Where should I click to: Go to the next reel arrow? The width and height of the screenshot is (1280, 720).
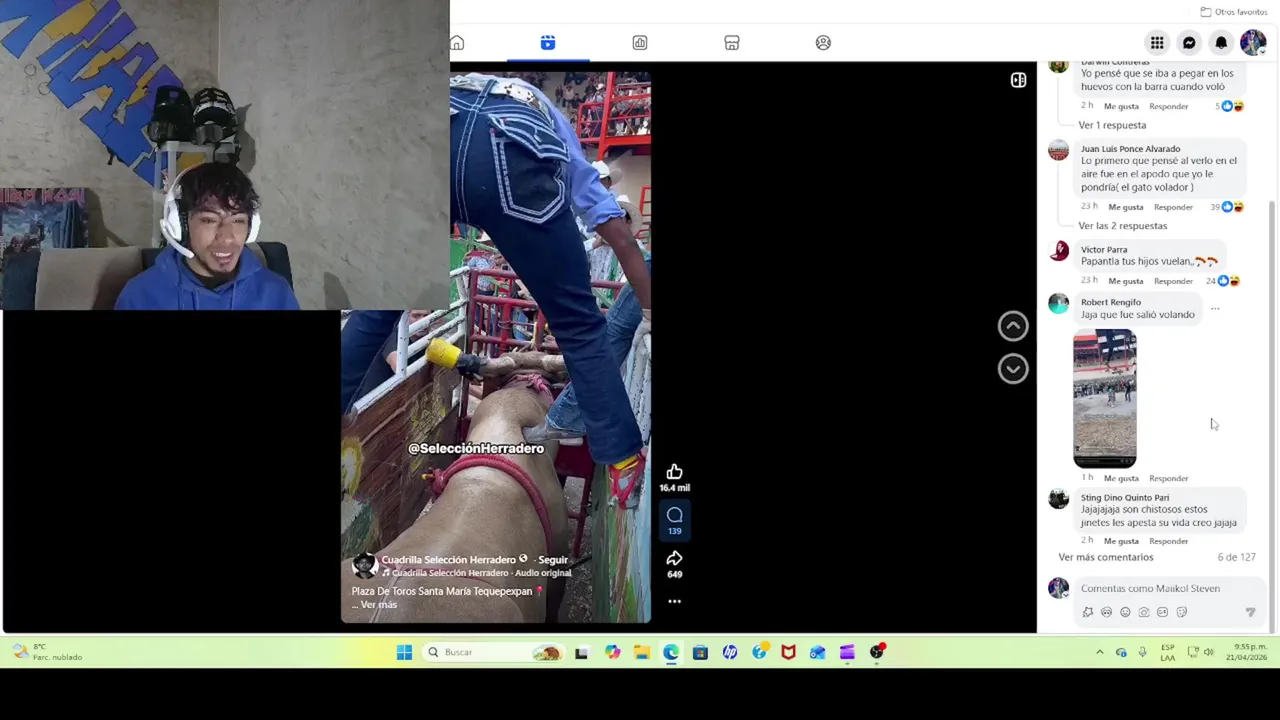(1013, 369)
